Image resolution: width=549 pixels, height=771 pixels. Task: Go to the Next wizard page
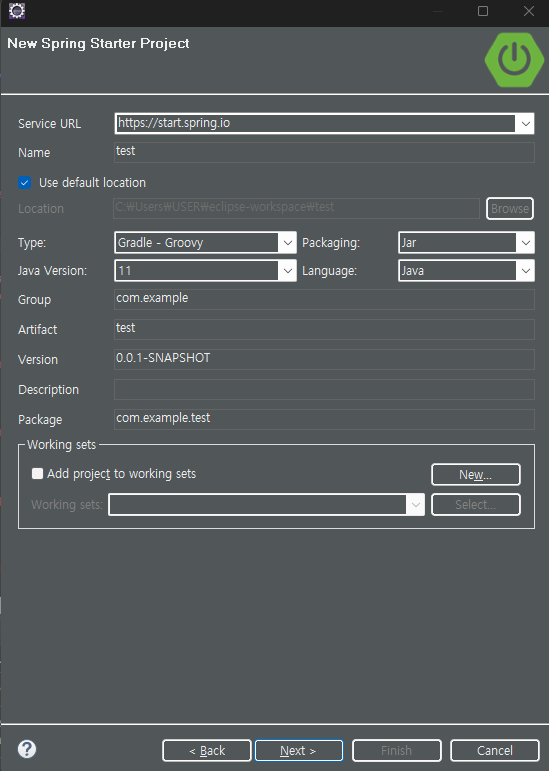(x=299, y=750)
